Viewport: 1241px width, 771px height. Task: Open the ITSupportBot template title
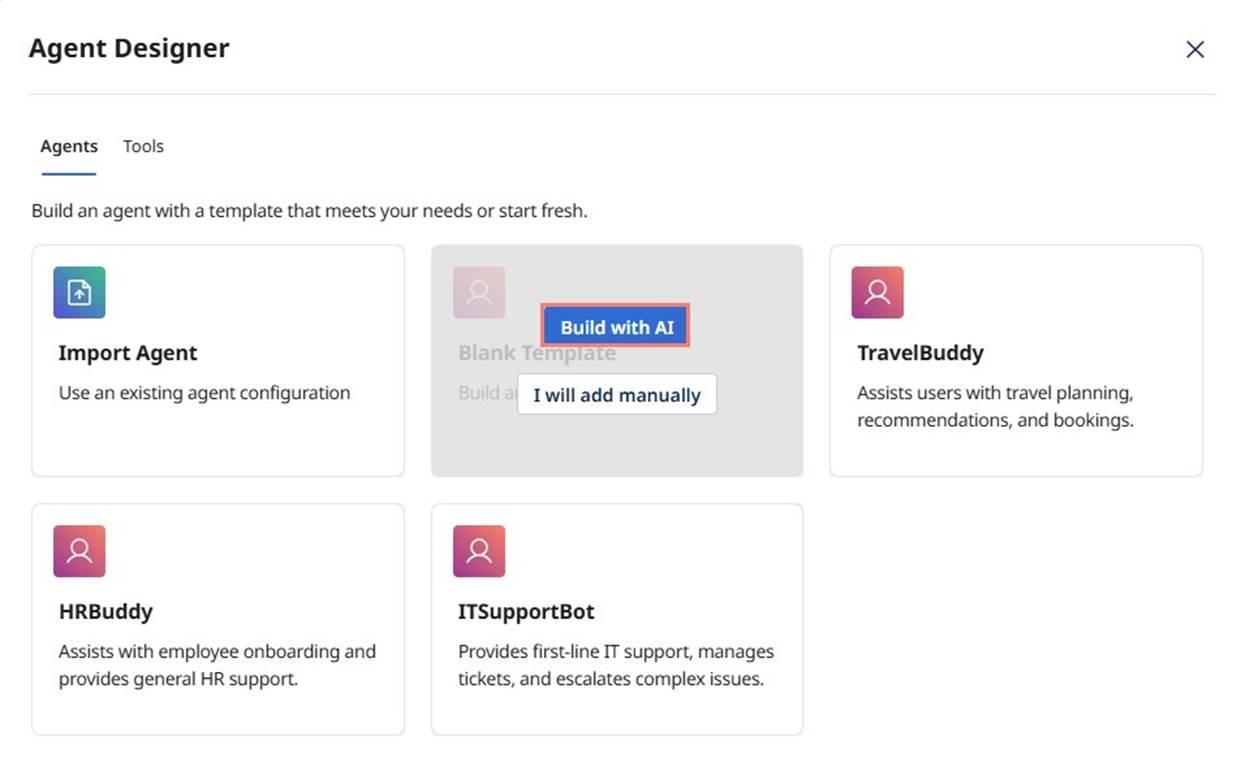coord(526,611)
